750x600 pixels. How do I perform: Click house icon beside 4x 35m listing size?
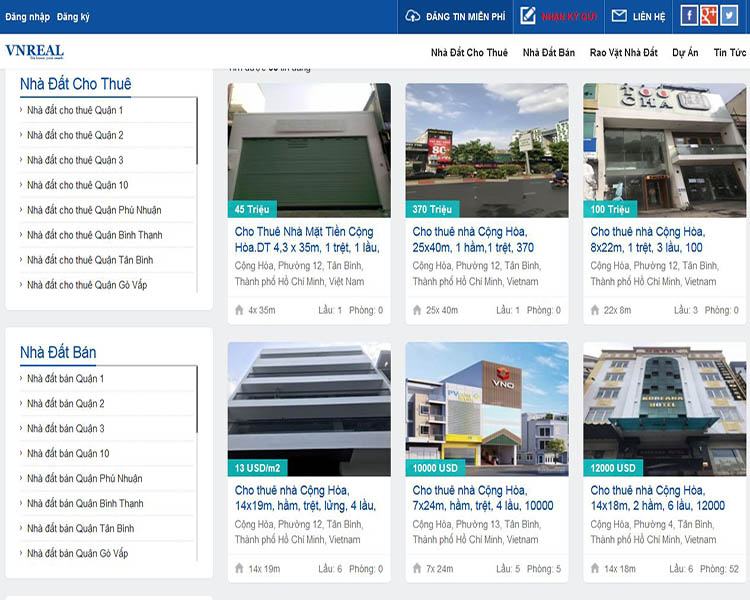click(x=239, y=310)
